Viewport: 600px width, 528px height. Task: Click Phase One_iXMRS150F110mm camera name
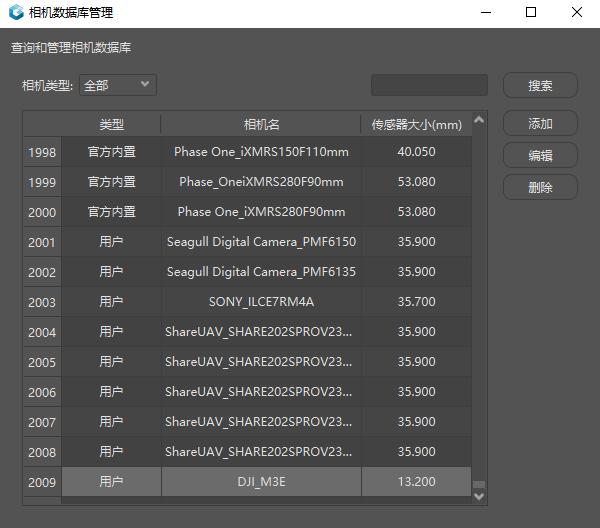click(261, 152)
